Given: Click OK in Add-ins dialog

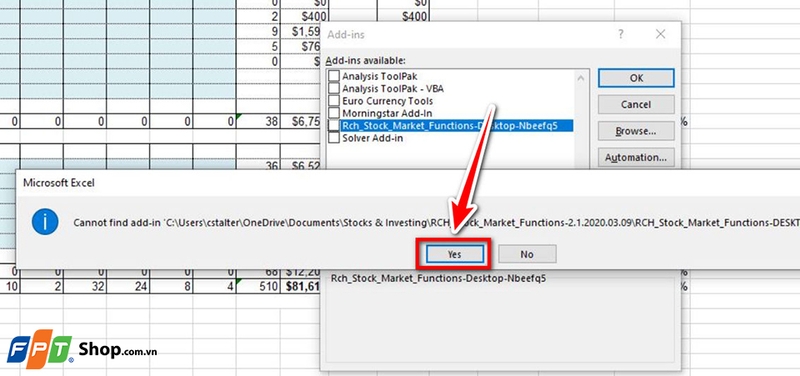Looking at the screenshot, I should point(636,78).
